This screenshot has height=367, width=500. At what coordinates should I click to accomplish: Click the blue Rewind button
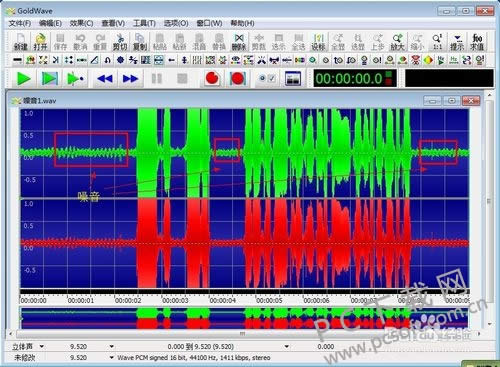coord(105,79)
